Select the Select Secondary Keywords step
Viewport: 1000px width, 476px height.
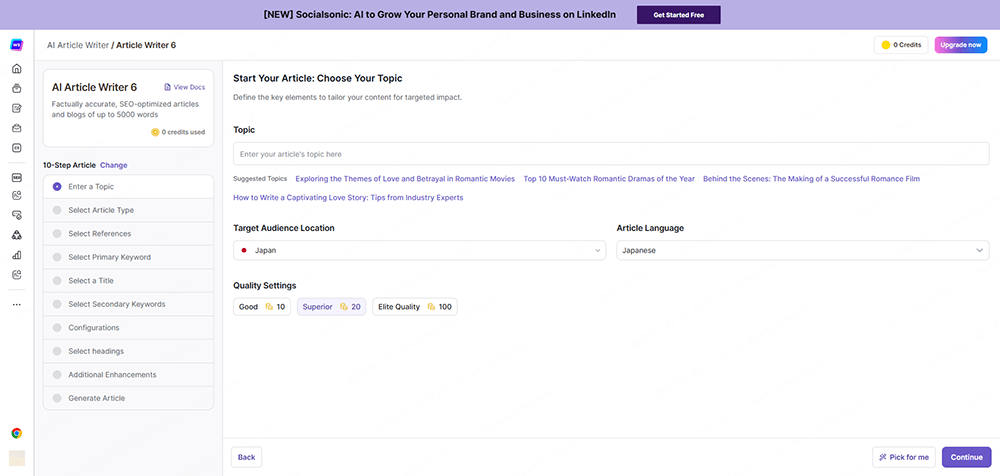(x=128, y=304)
